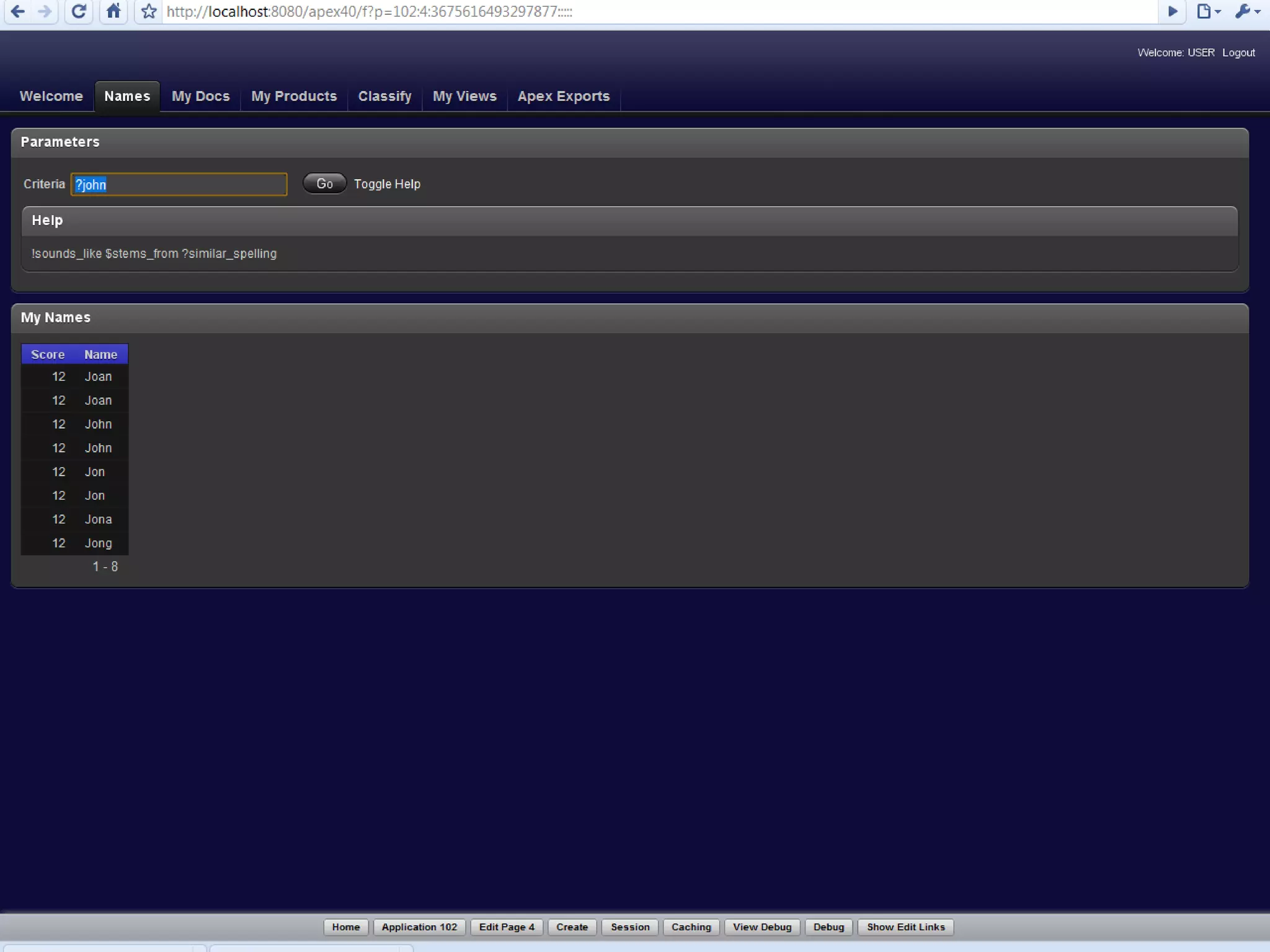
Task: Open the Classify tab
Action: (x=384, y=96)
